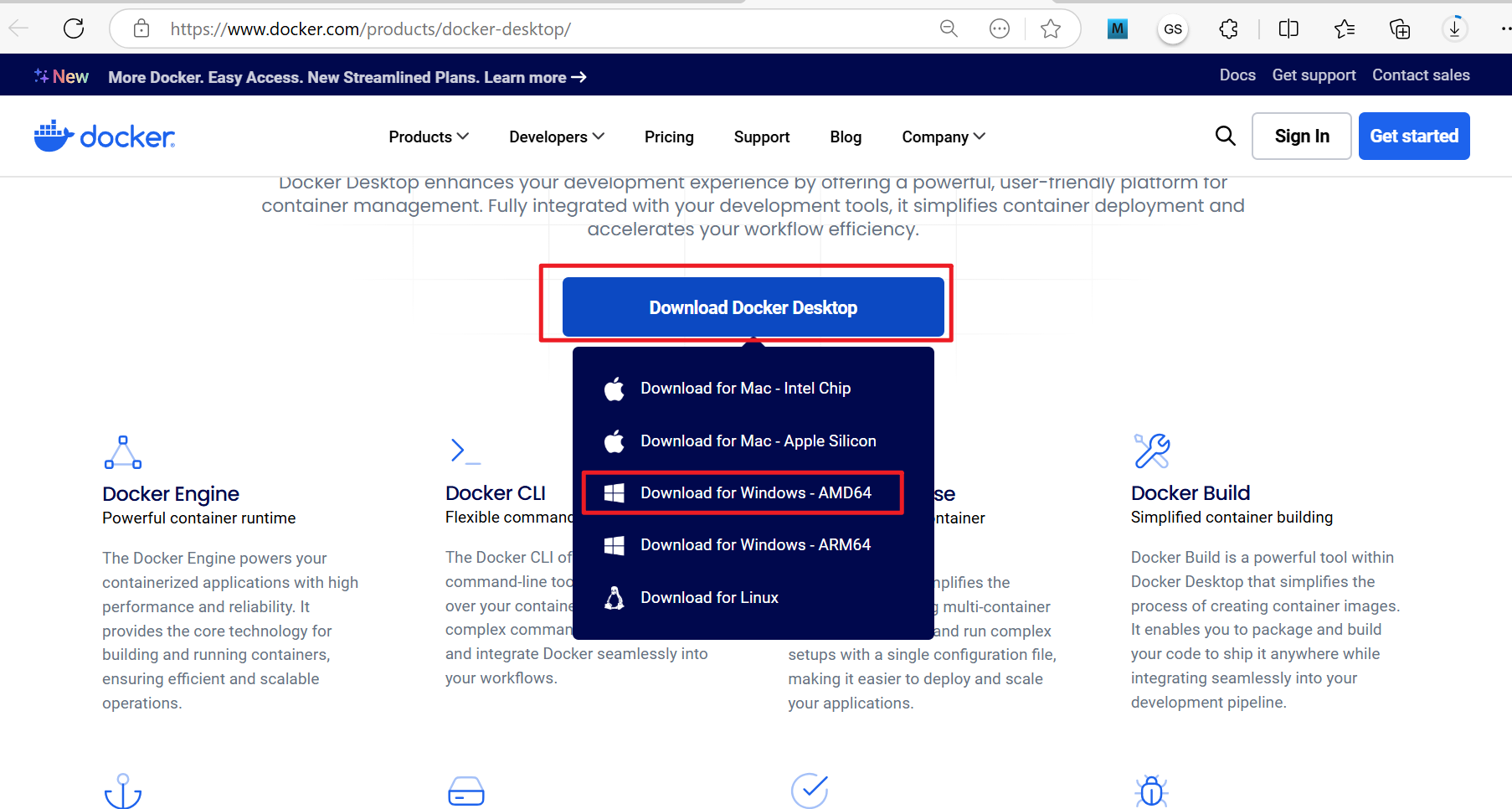The width and height of the screenshot is (1512, 809).
Task: Click the New announcement badge
Action: [61, 76]
